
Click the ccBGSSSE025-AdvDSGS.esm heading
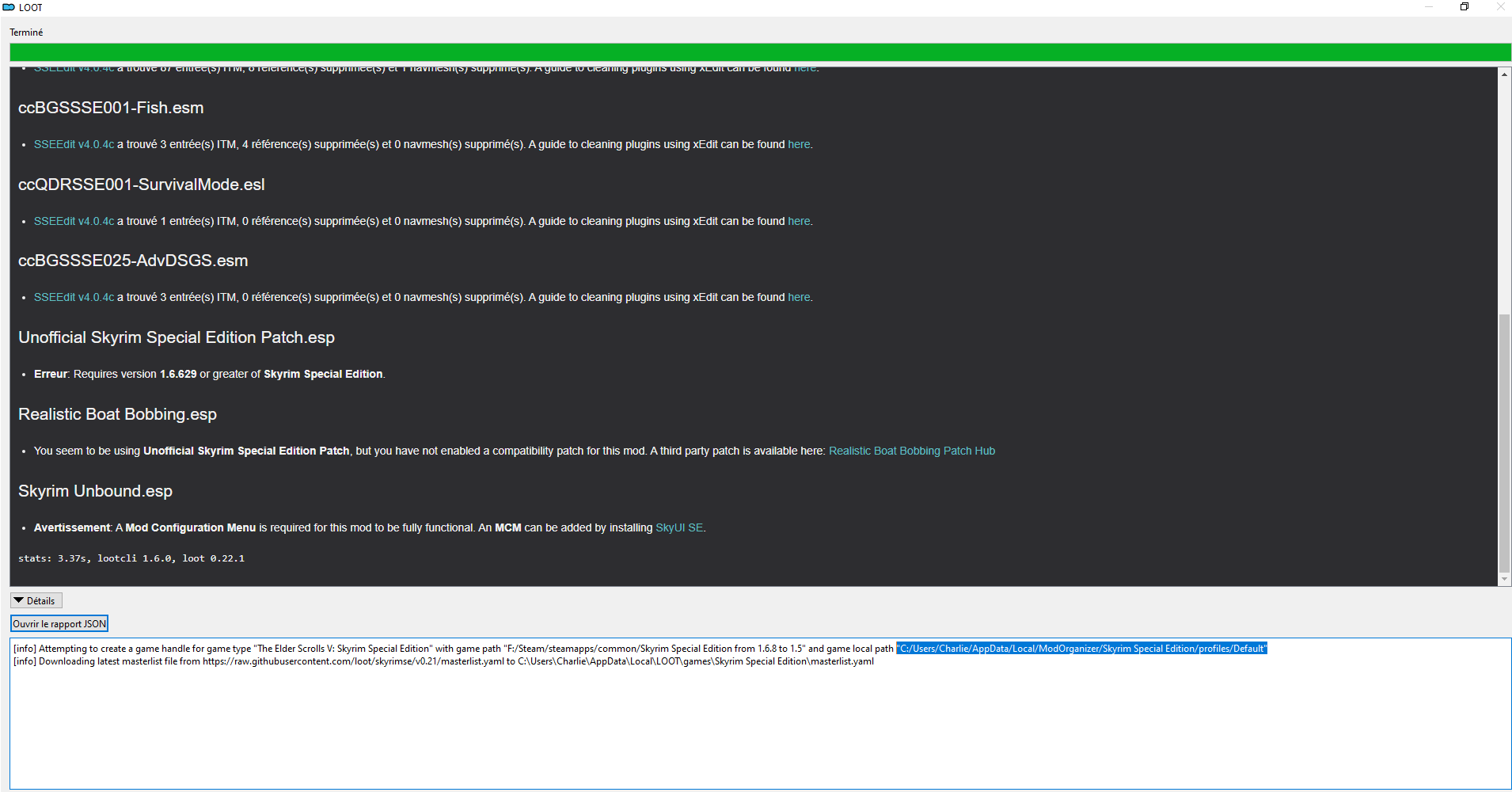point(133,261)
